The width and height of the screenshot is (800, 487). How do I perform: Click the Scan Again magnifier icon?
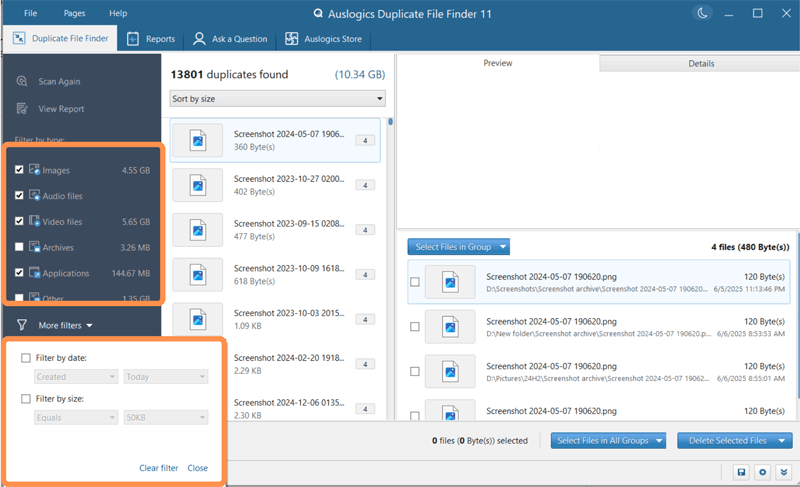21,81
